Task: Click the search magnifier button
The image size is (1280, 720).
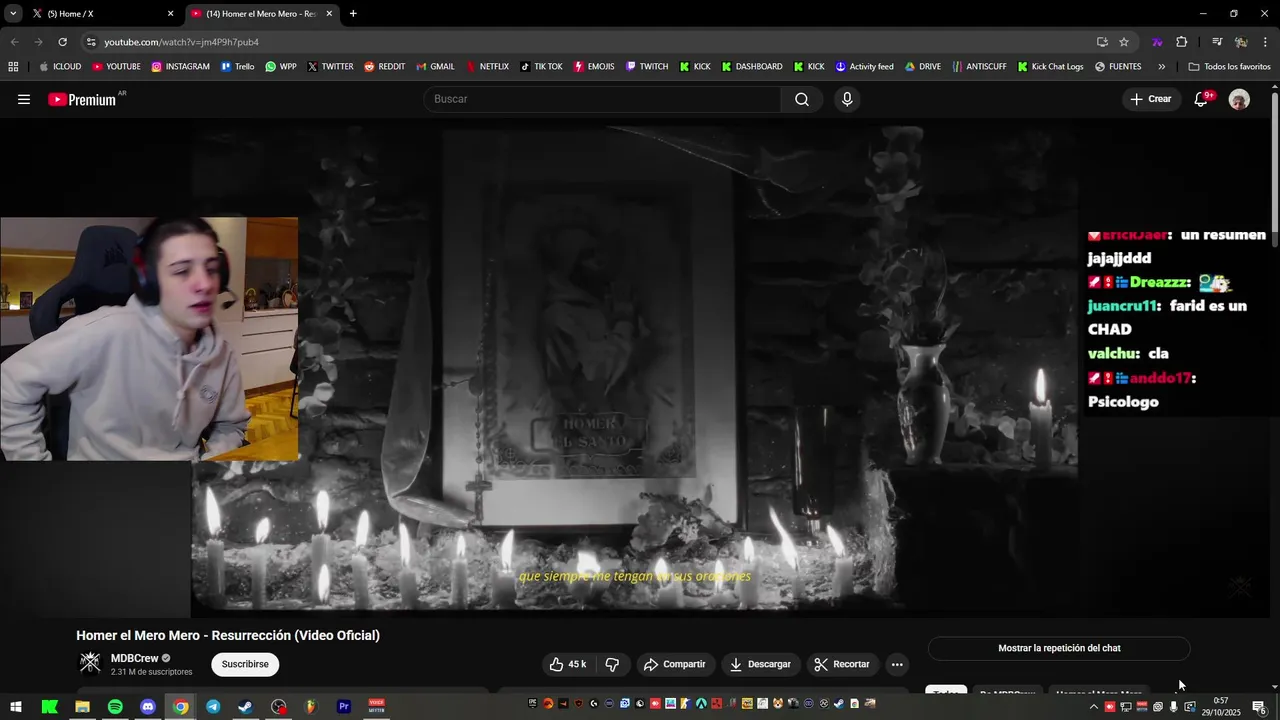Action: 802,99
